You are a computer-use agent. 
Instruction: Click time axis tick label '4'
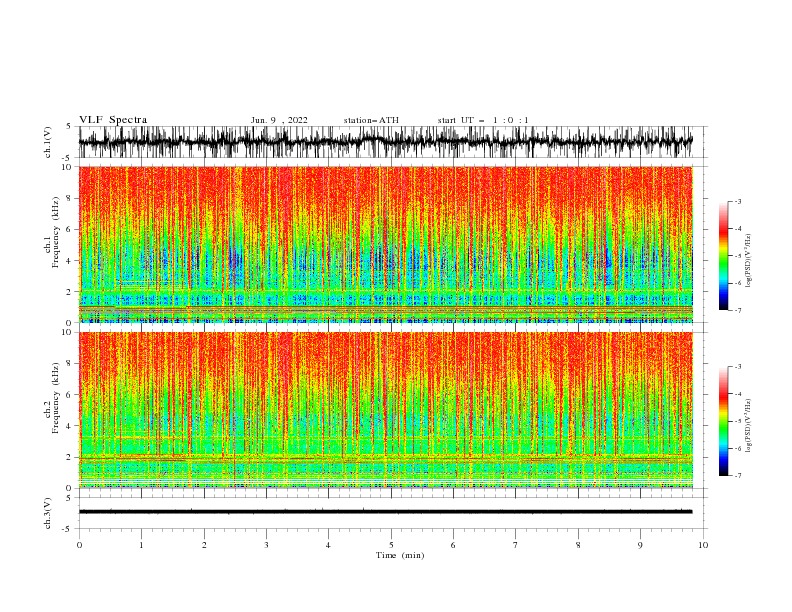tap(328, 545)
